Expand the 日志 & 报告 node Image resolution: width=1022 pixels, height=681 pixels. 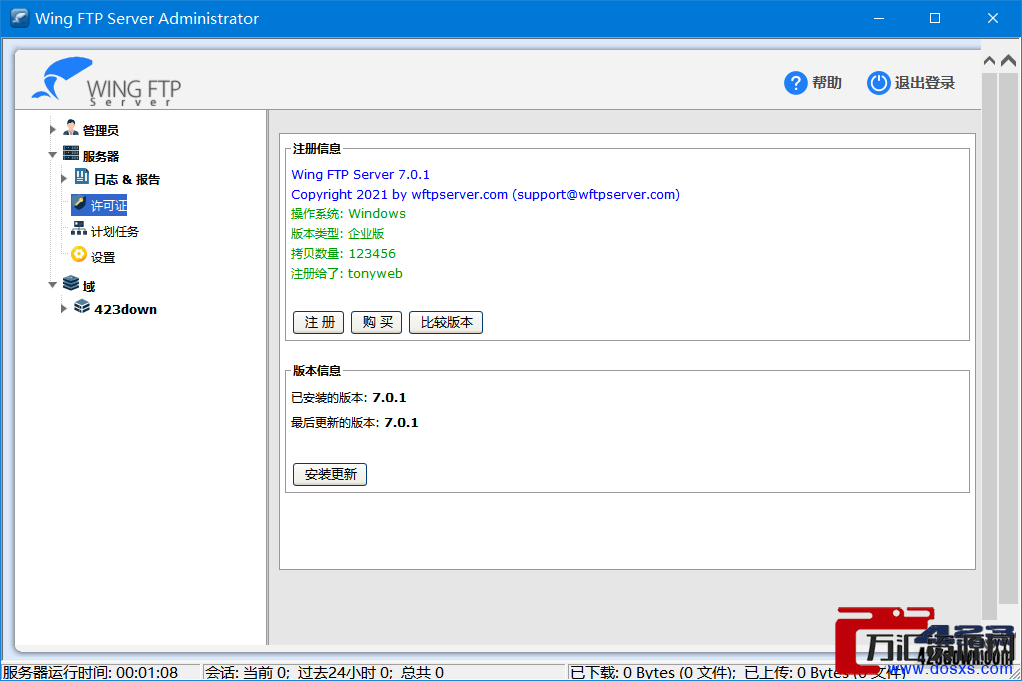point(63,179)
